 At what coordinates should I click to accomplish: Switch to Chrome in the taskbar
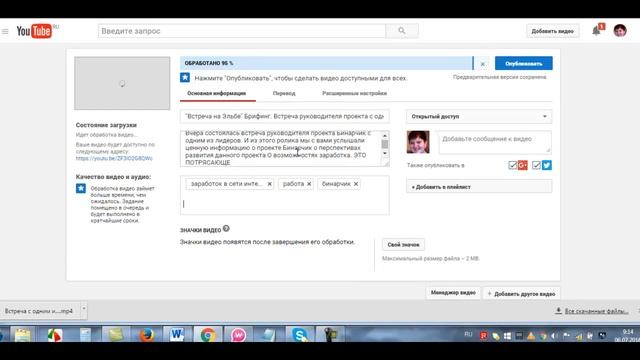click(208, 335)
